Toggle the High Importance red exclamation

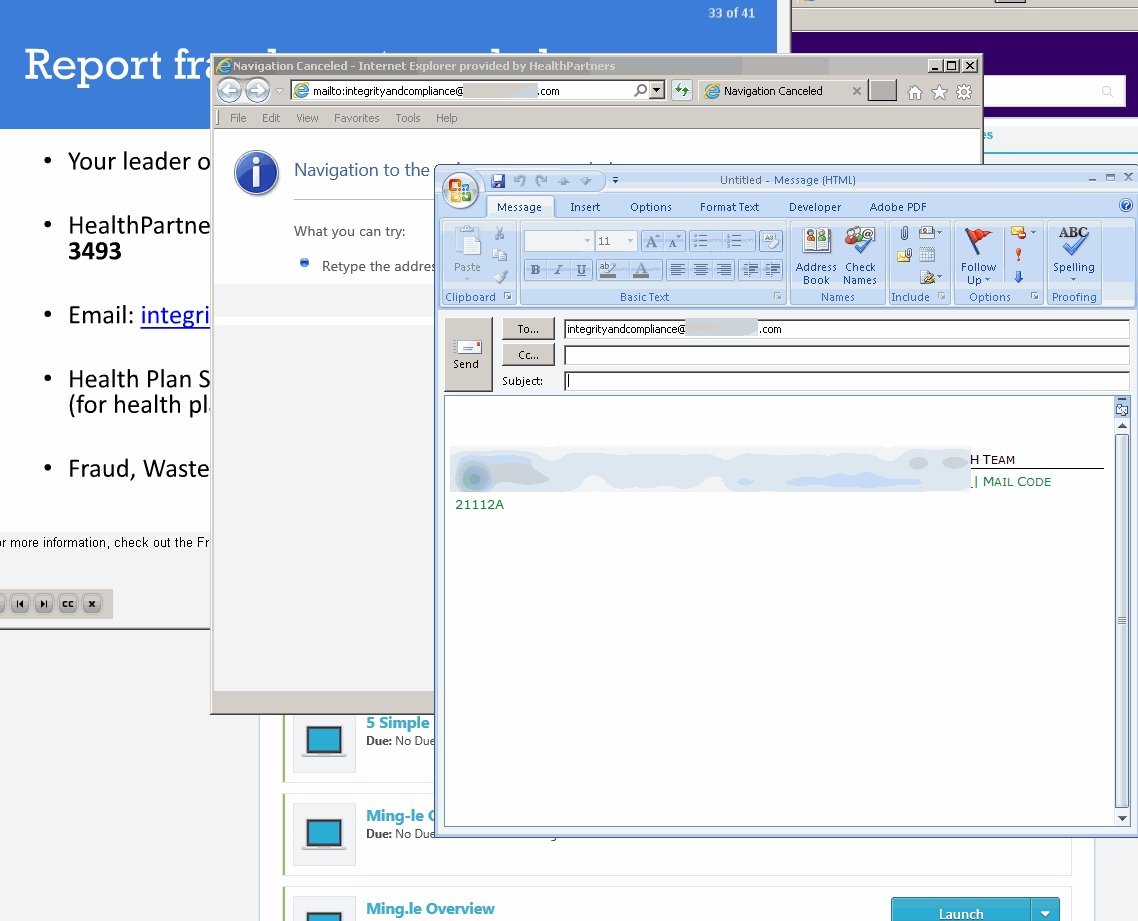pyautogui.click(x=1018, y=255)
